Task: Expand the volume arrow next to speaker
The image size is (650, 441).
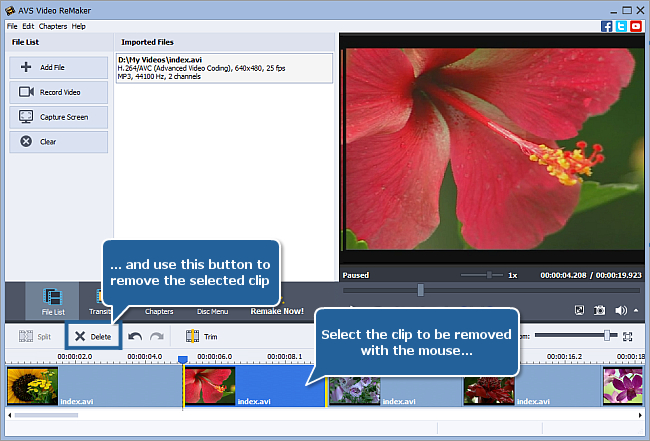Action: click(636, 310)
